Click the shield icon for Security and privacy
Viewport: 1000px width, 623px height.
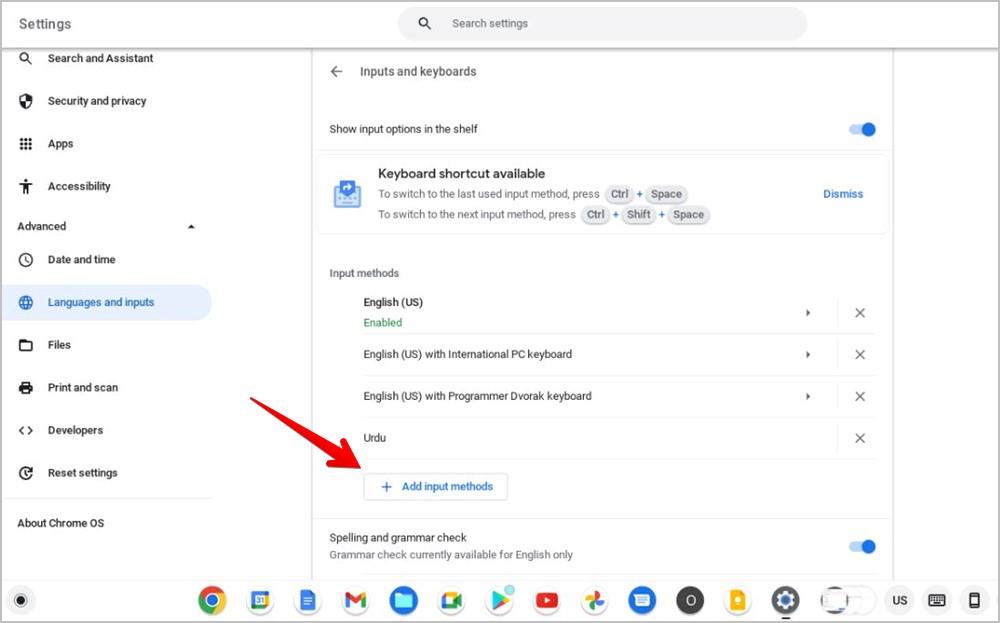(x=26, y=101)
